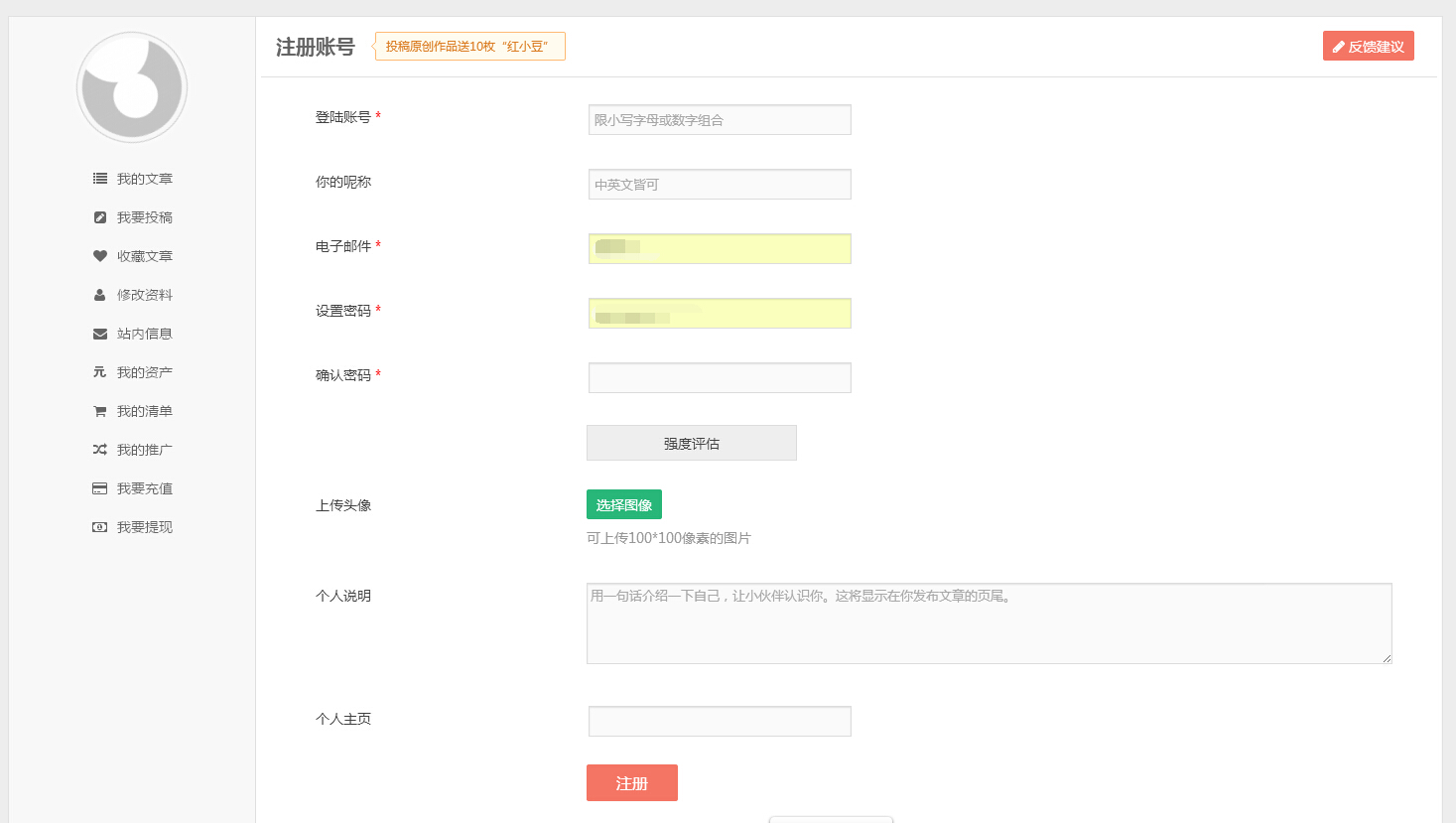Open 修改资料 in the sidebar menu

click(x=144, y=295)
